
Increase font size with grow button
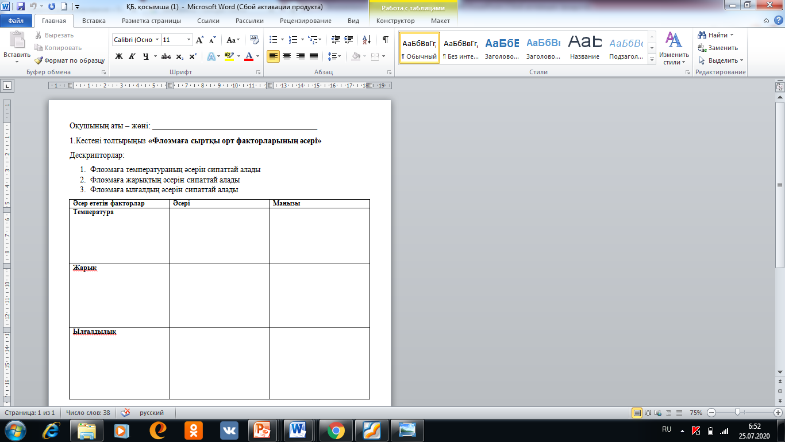(x=199, y=40)
